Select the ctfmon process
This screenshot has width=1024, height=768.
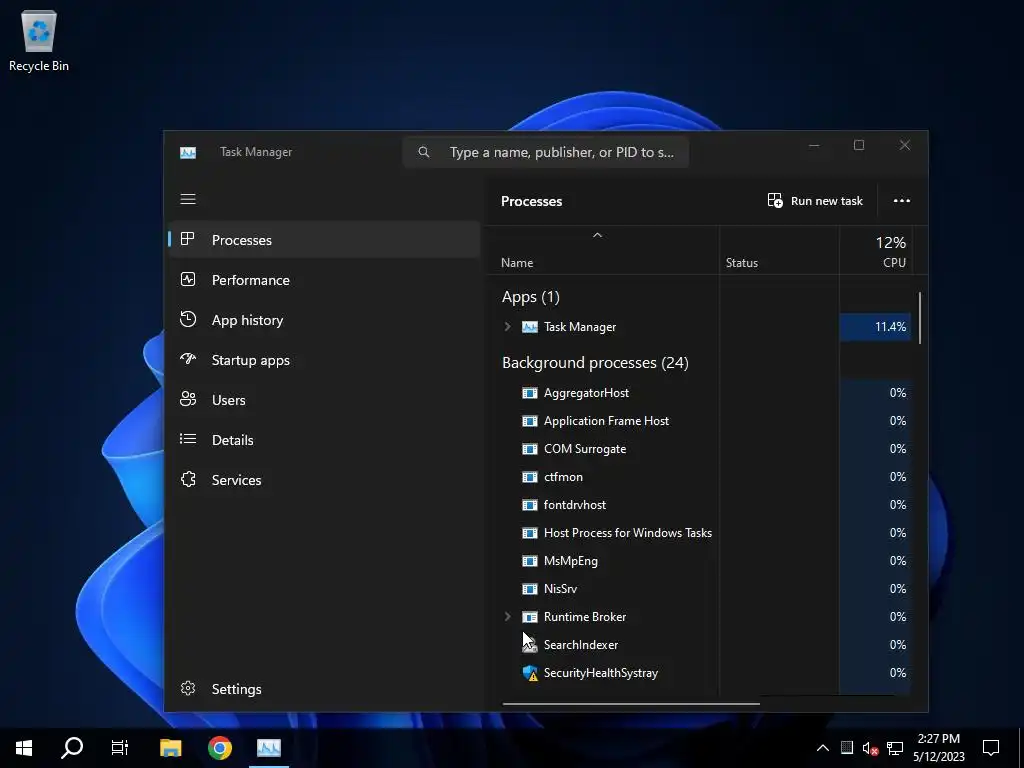pyautogui.click(x=700, y=477)
